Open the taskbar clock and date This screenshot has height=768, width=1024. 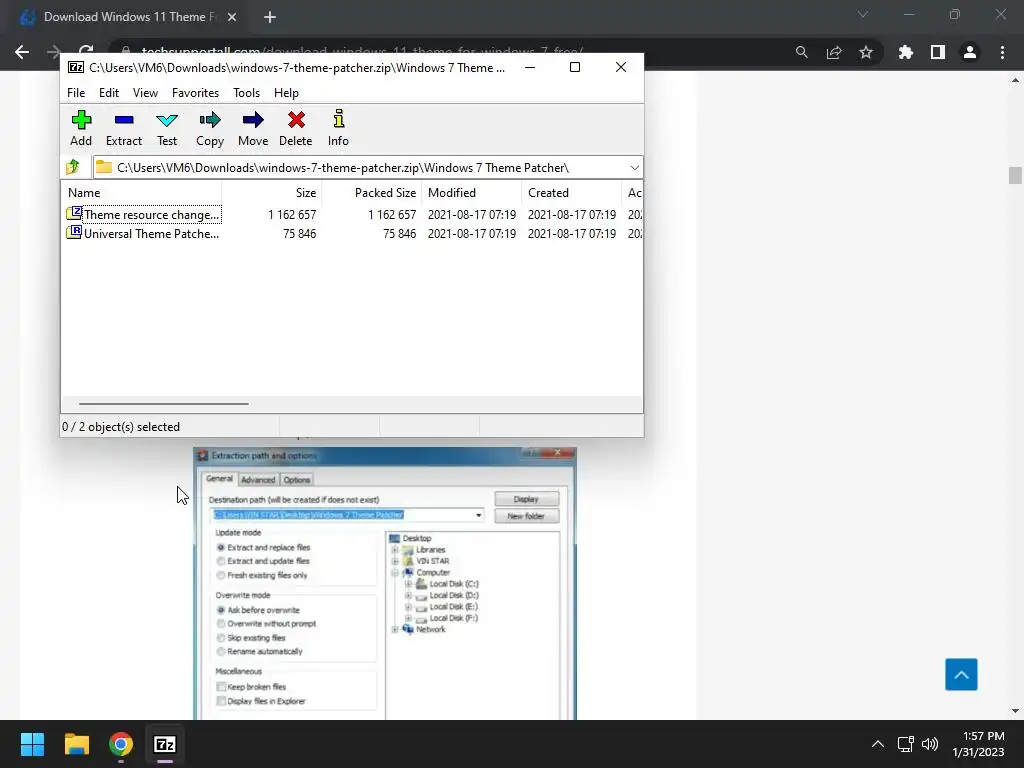[x=978, y=744]
